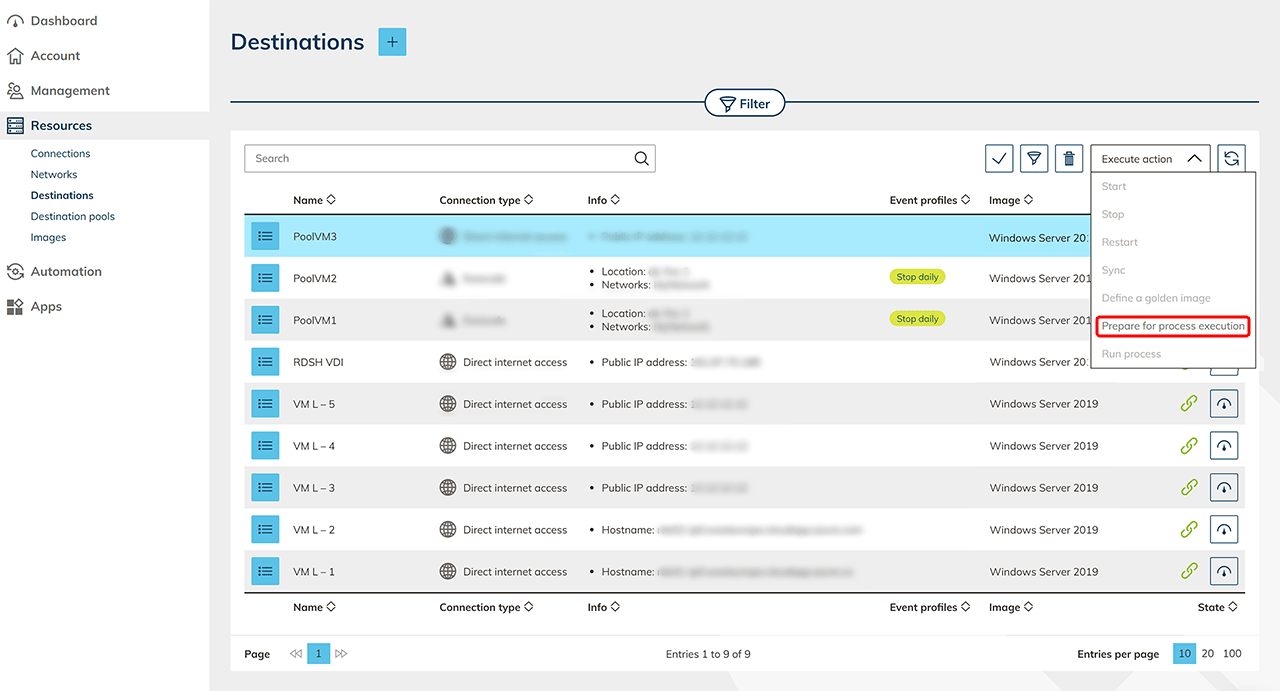Click the trash delete icon
Viewport: 1280px width, 691px height.
pos(1069,158)
